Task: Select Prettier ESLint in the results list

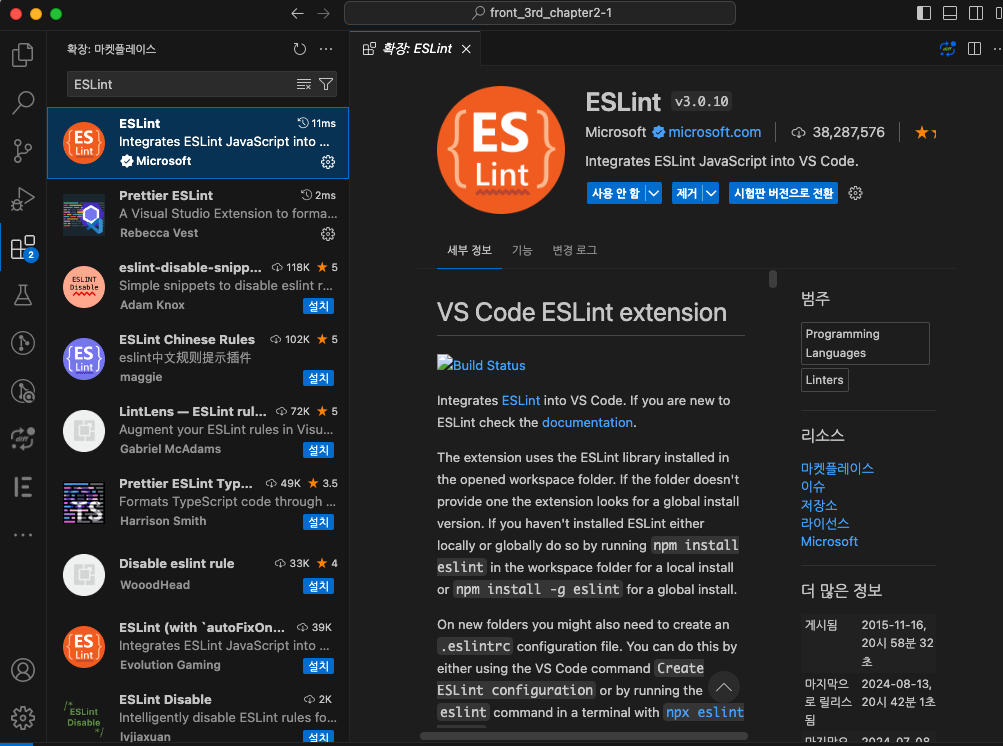Action: pos(198,214)
